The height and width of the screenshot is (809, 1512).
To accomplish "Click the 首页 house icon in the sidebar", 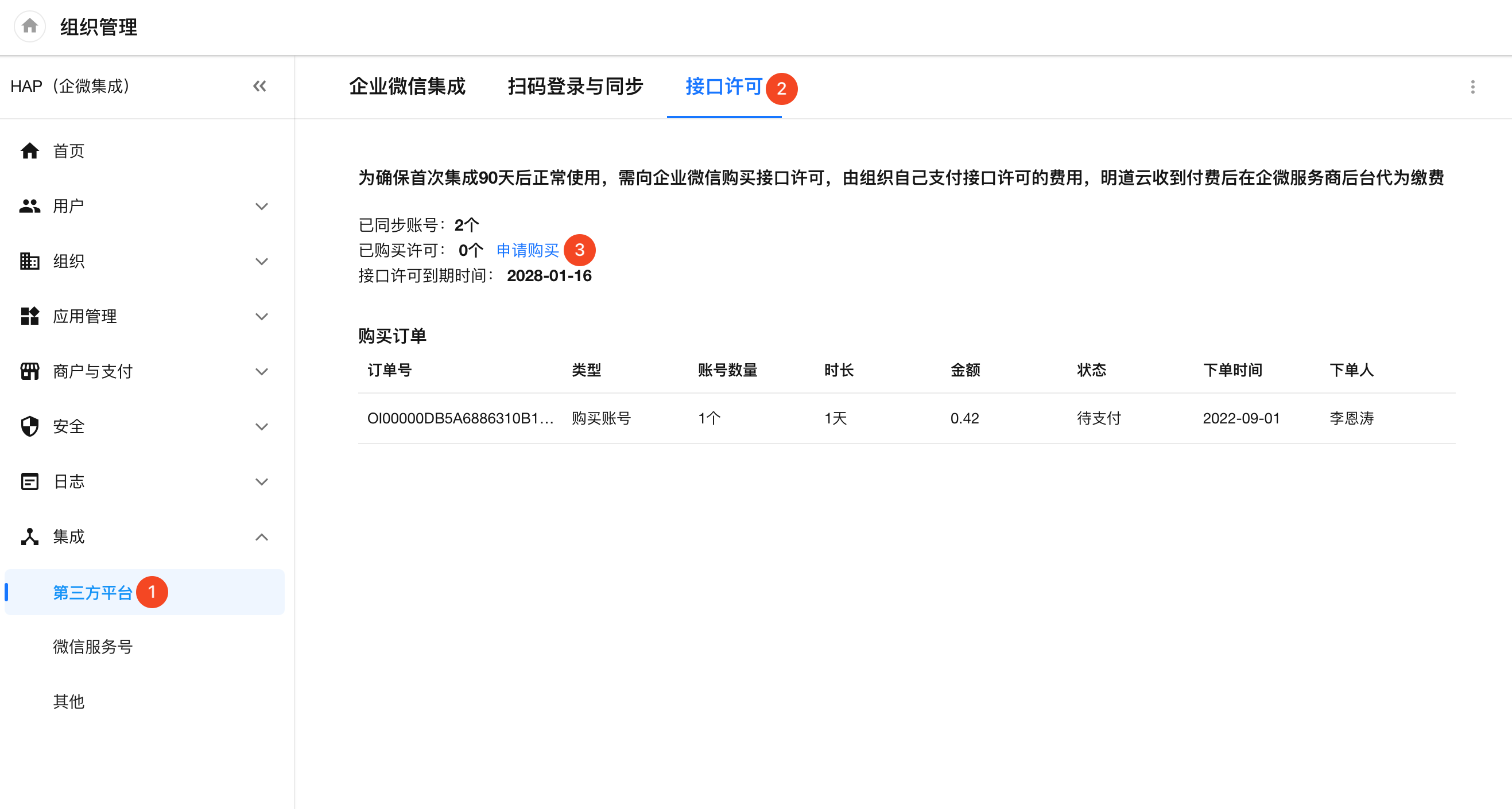I will tap(29, 151).
